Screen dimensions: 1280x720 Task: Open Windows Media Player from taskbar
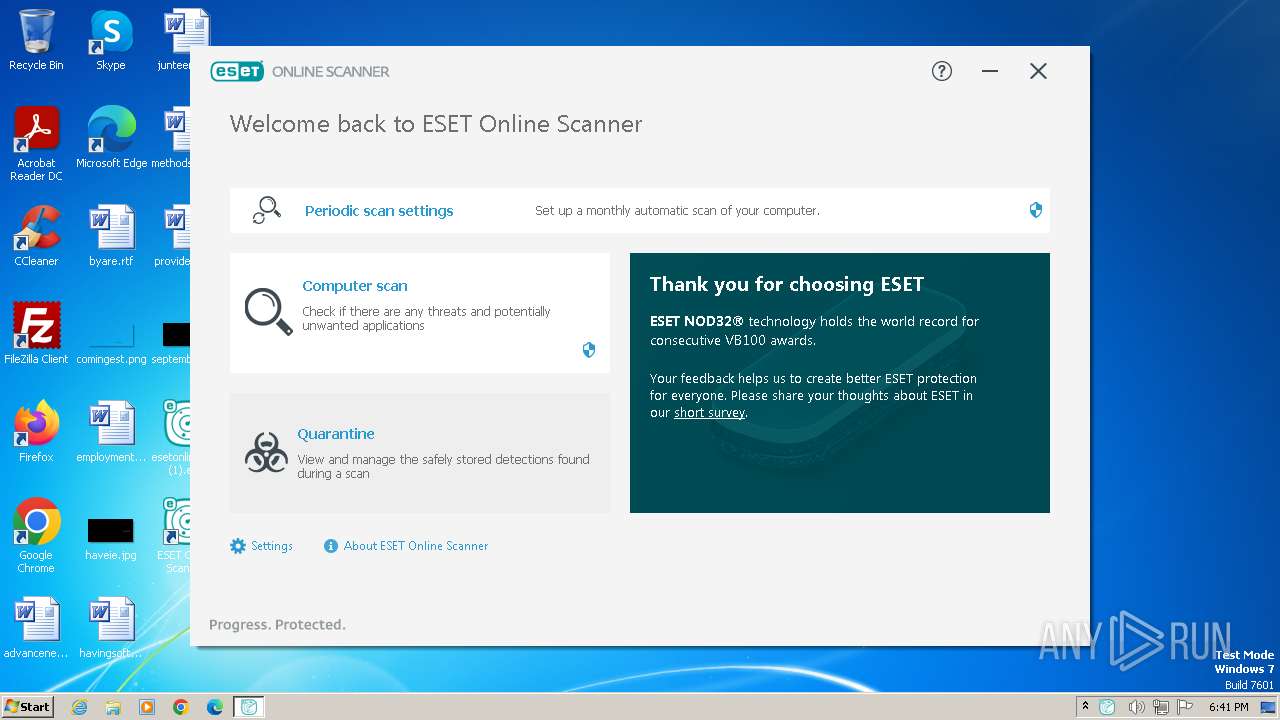pos(147,707)
